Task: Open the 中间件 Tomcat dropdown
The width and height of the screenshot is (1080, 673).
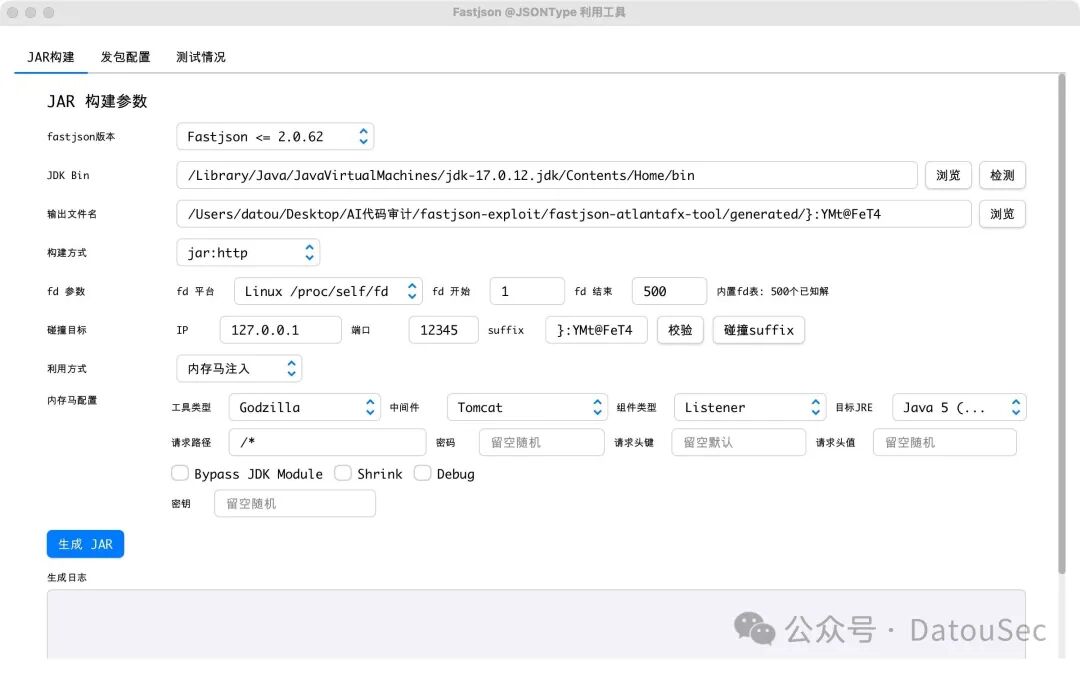Action: (x=528, y=407)
